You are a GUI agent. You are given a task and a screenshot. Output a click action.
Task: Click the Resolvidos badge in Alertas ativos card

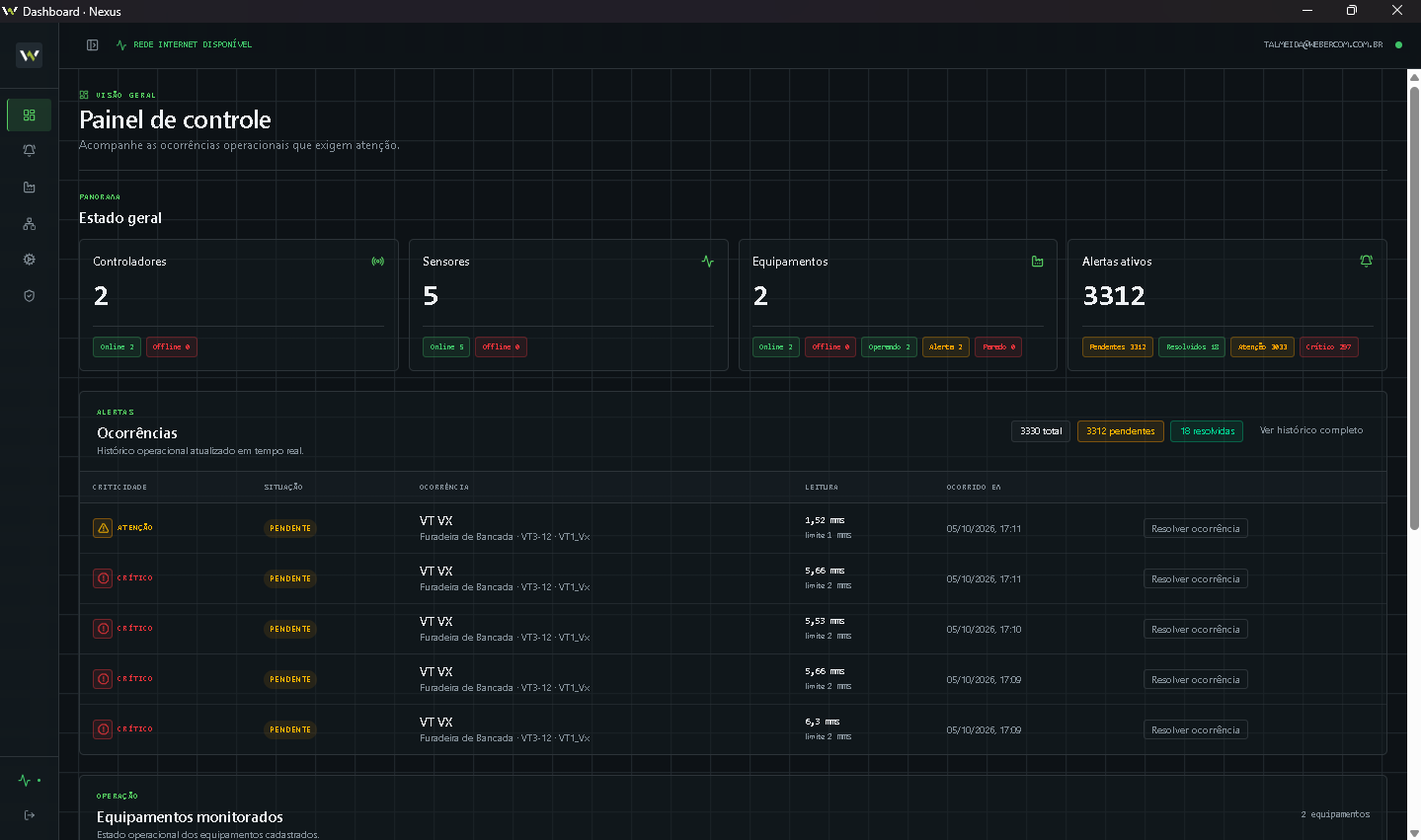click(1192, 347)
